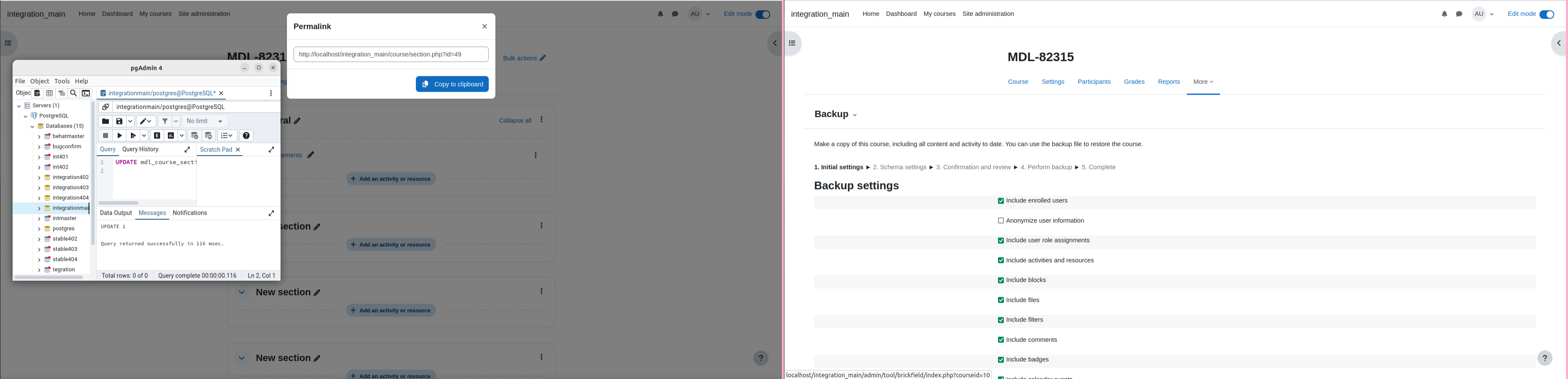Click Copy to clipboard button
The image size is (1568, 379).
tap(452, 84)
